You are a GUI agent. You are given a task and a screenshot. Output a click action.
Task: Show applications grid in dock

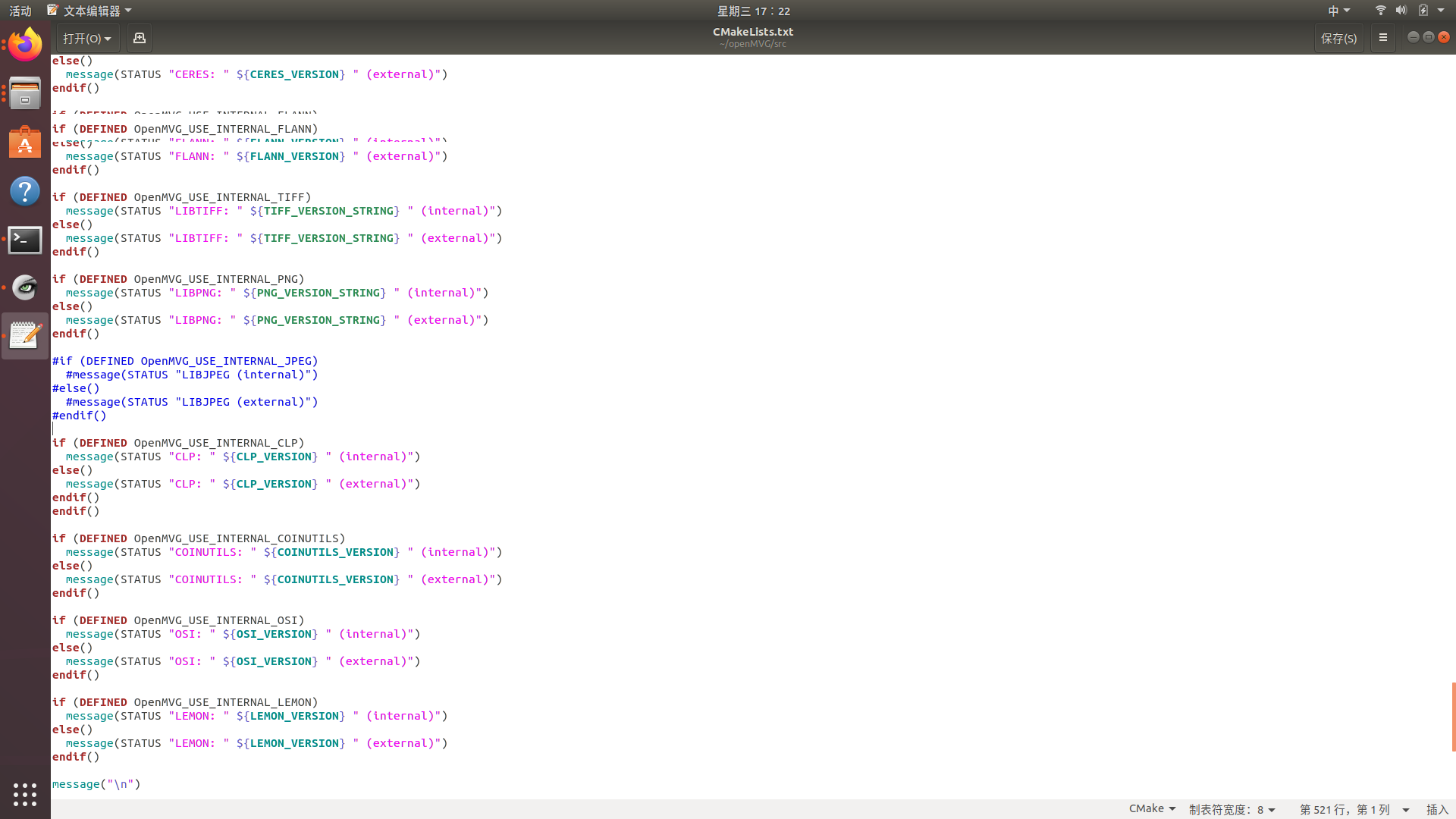click(25, 794)
